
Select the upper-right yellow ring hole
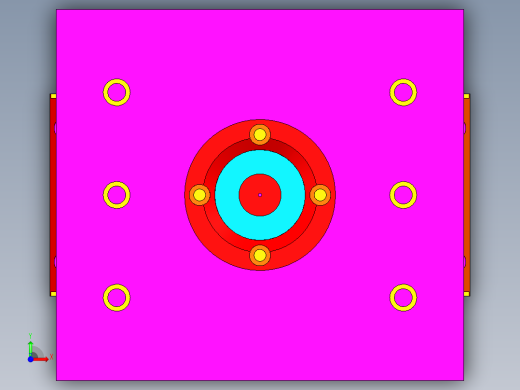[x=403, y=92]
